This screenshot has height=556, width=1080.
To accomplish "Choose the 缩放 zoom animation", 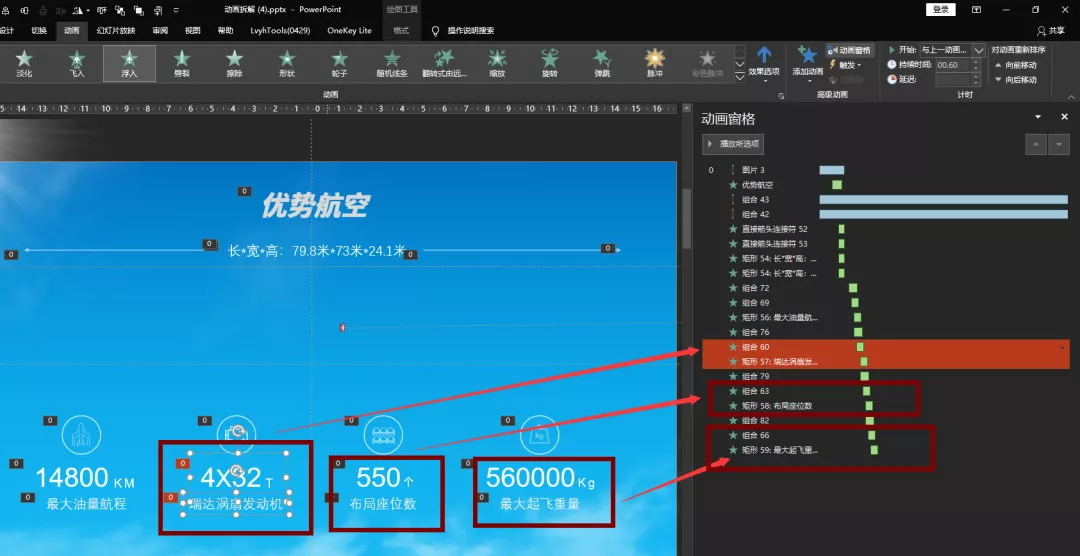I will [497, 63].
